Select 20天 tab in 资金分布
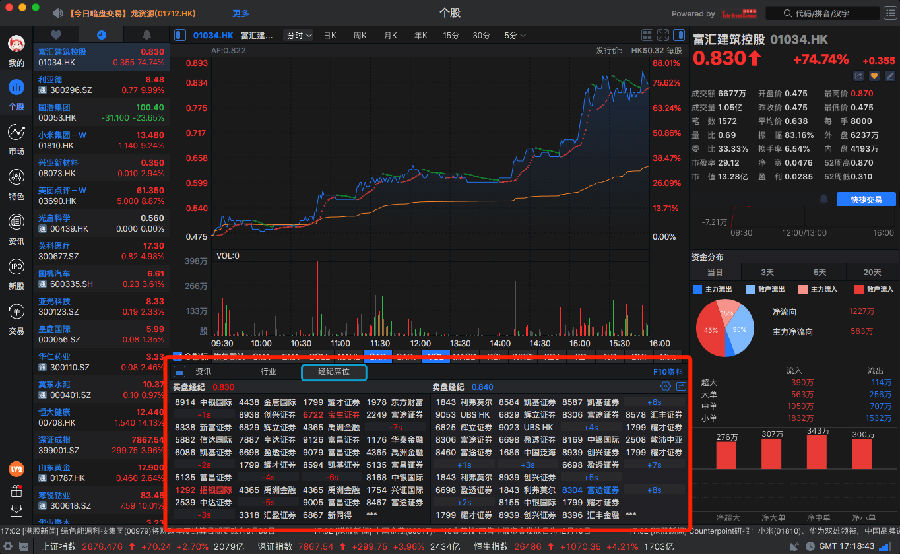 click(x=872, y=272)
